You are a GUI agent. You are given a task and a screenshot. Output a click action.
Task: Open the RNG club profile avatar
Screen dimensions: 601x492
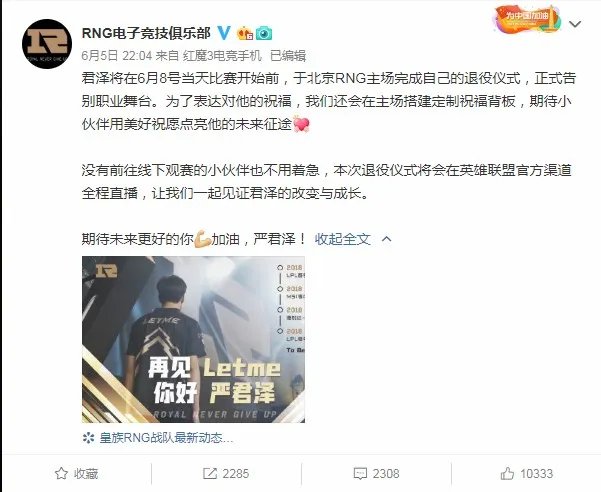pos(47,44)
